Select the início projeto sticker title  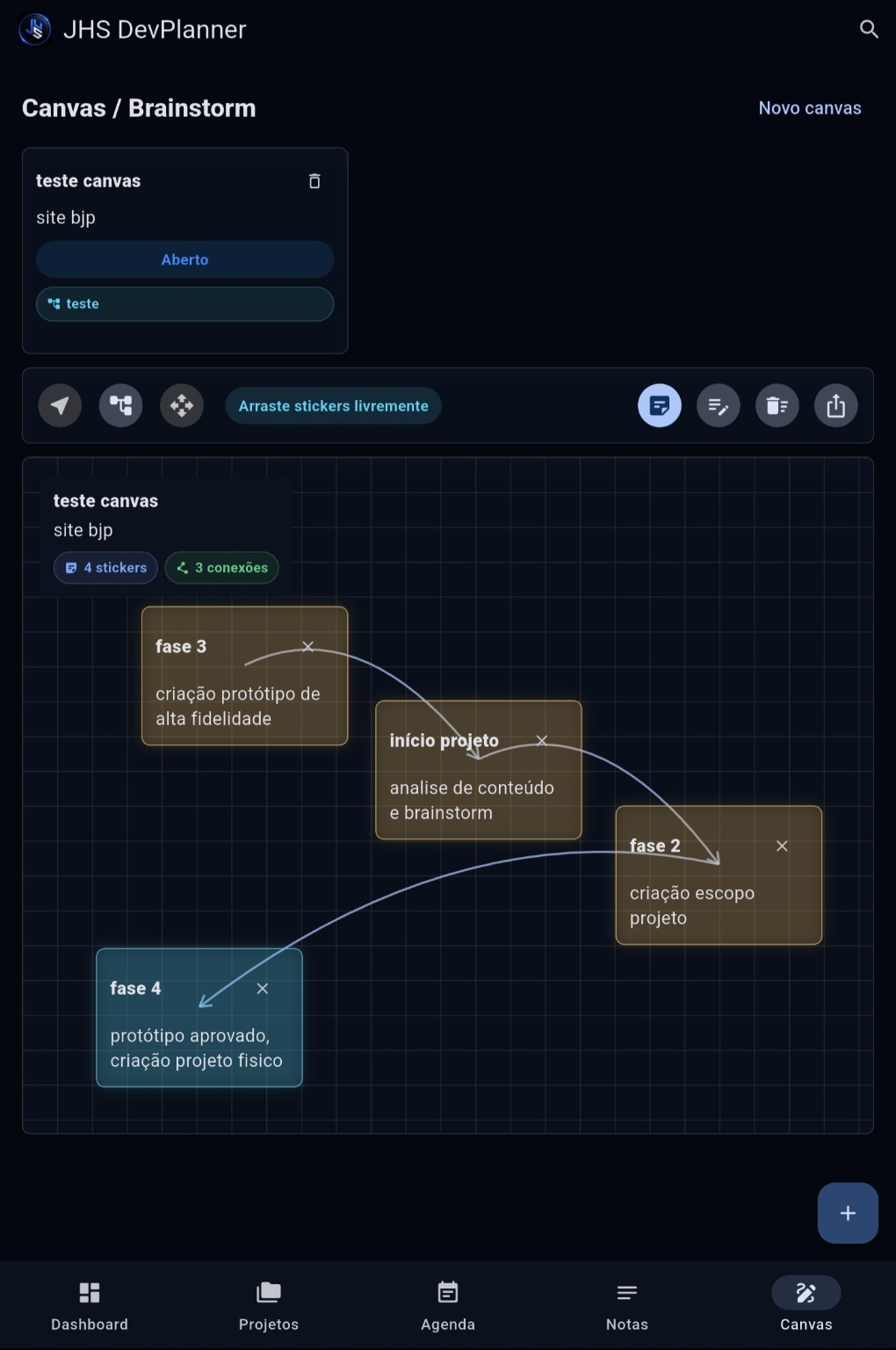tap(444, 740)
